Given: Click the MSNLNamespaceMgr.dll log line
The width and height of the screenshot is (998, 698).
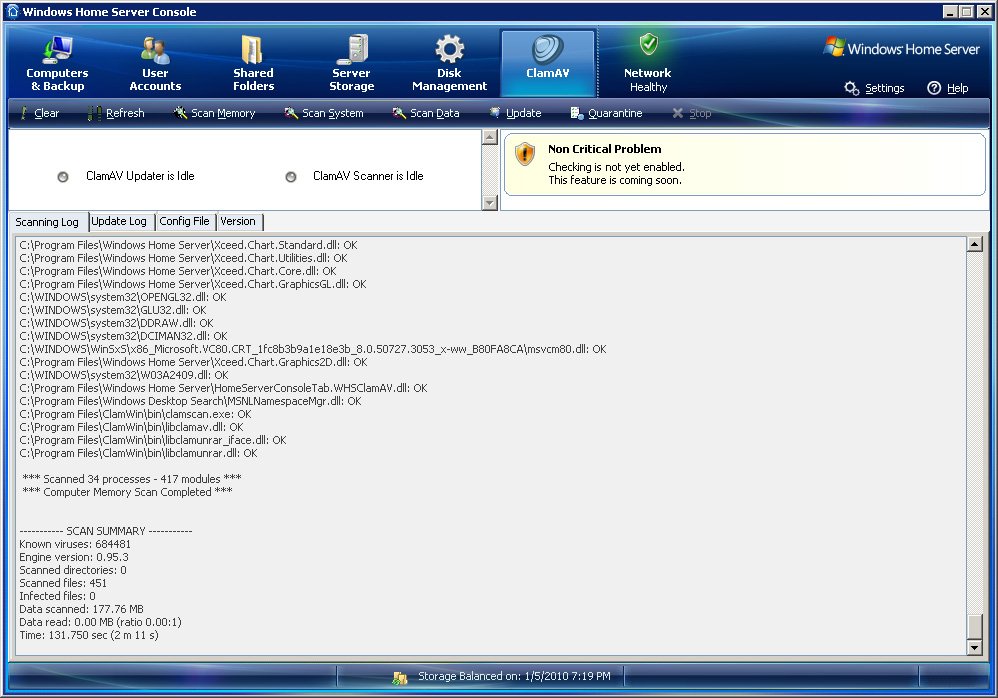Looking at the screenshot, I should [x=190, y=401].
